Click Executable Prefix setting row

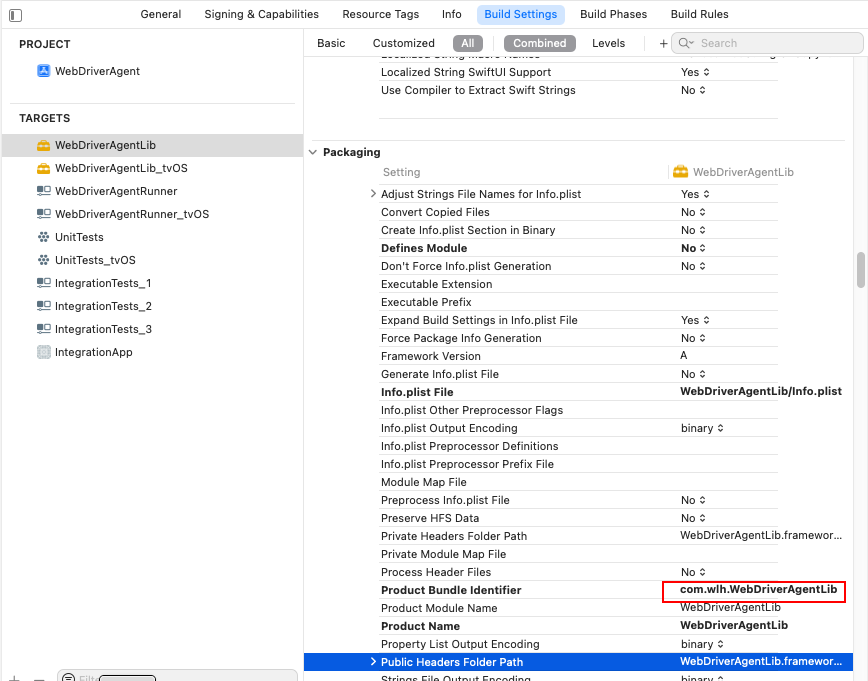(578, 302)
